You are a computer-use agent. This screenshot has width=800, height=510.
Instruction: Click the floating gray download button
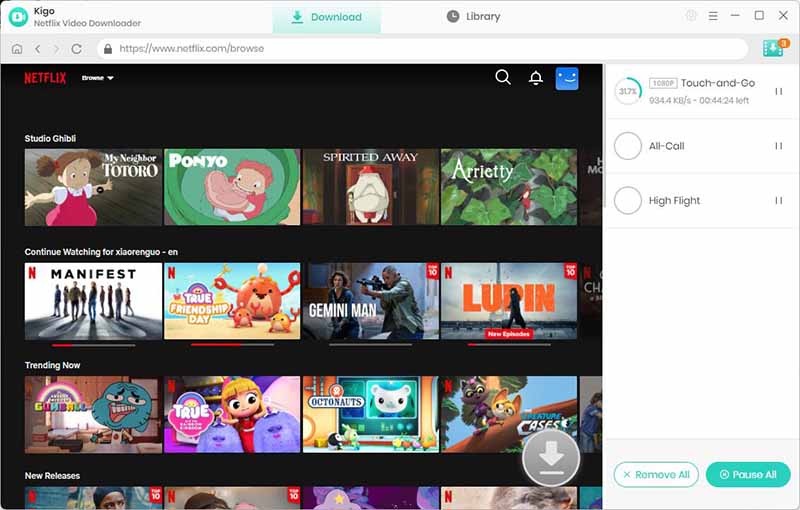tap(551, 457)
